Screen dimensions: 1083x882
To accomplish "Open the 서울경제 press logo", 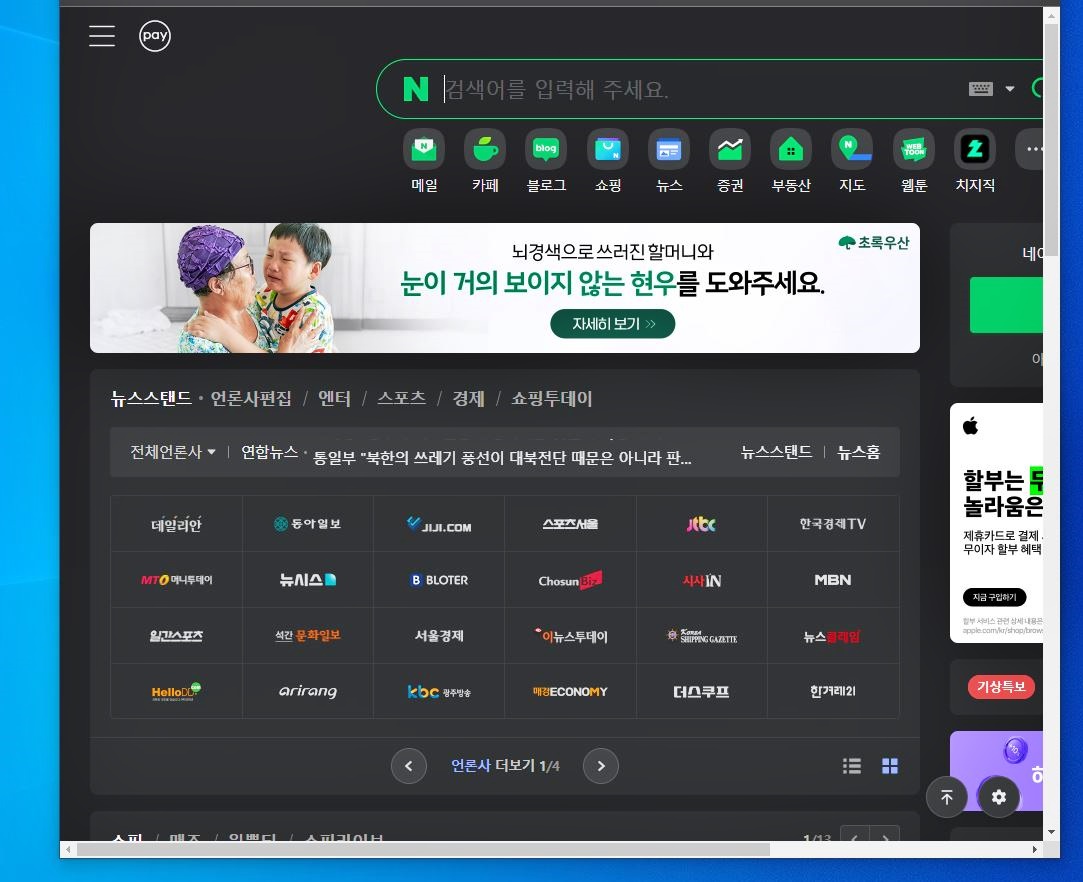I will 439,636.
